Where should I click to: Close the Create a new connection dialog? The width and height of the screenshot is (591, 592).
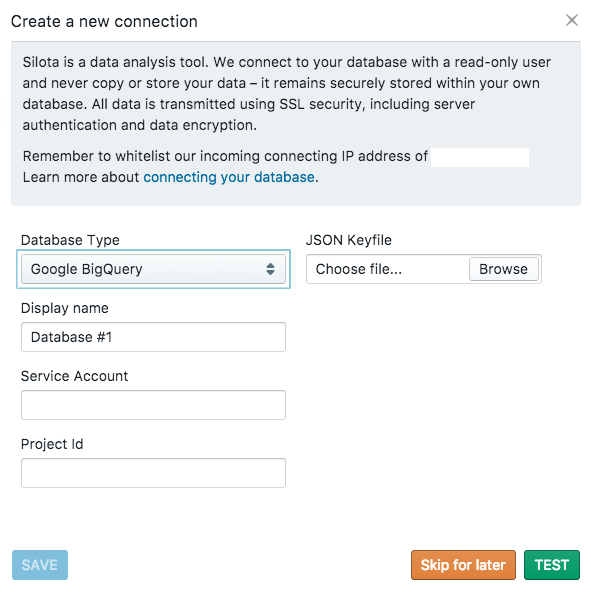tap(572, 20)
